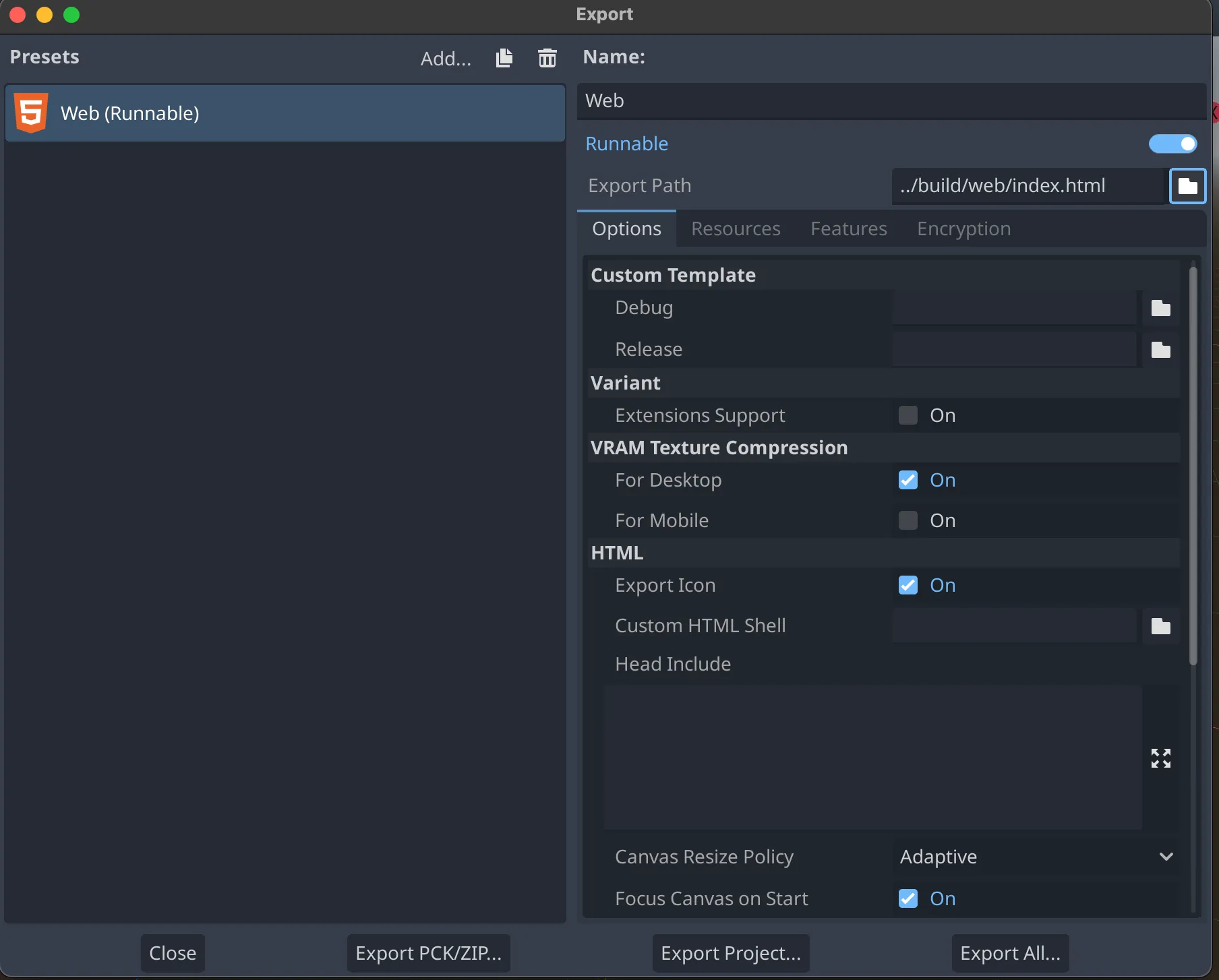The image size is (1219, 980).
Task: Select the Options tab
Action: point(626,228)
